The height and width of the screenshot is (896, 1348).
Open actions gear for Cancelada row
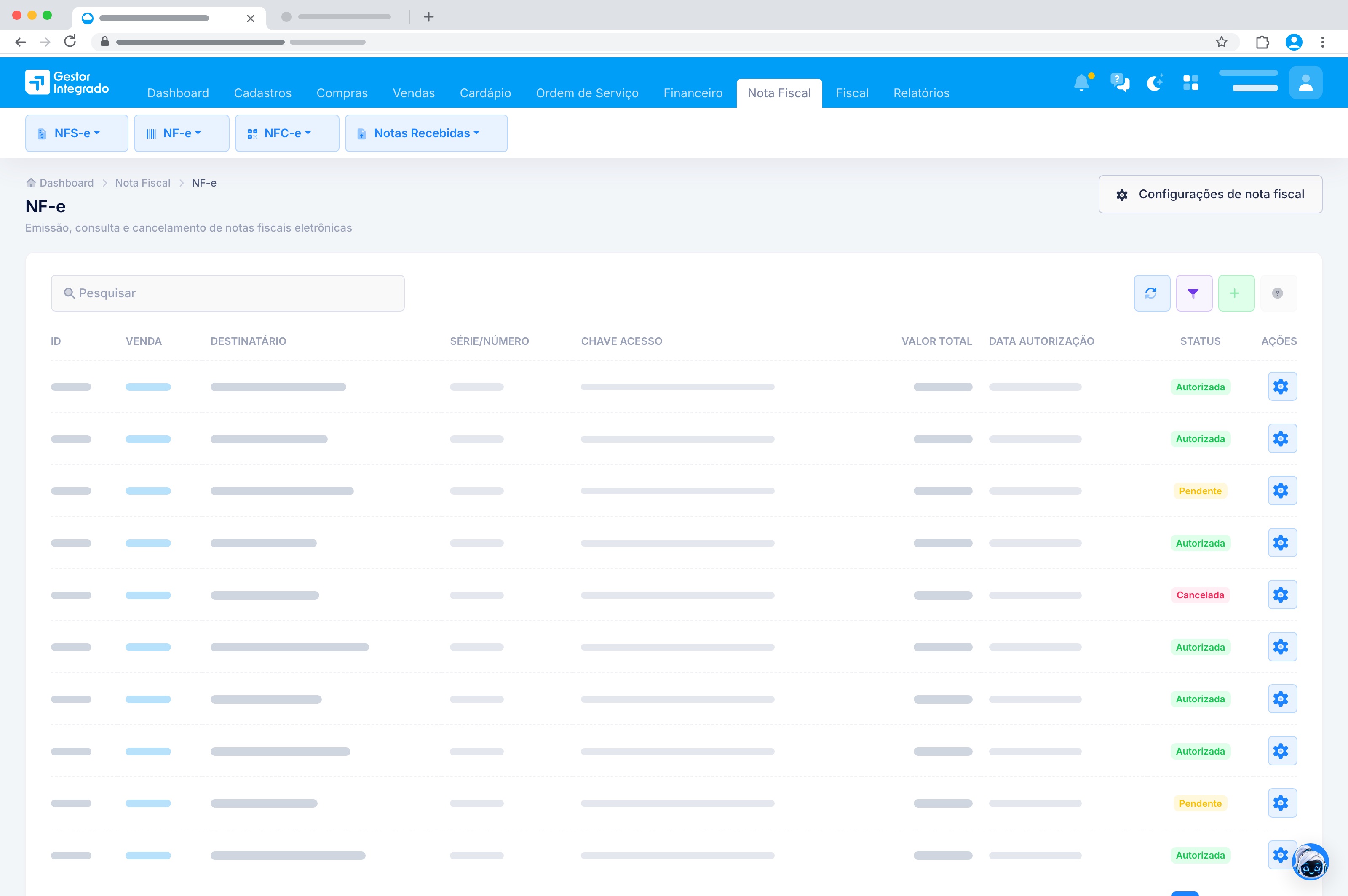pos(1282,595)
